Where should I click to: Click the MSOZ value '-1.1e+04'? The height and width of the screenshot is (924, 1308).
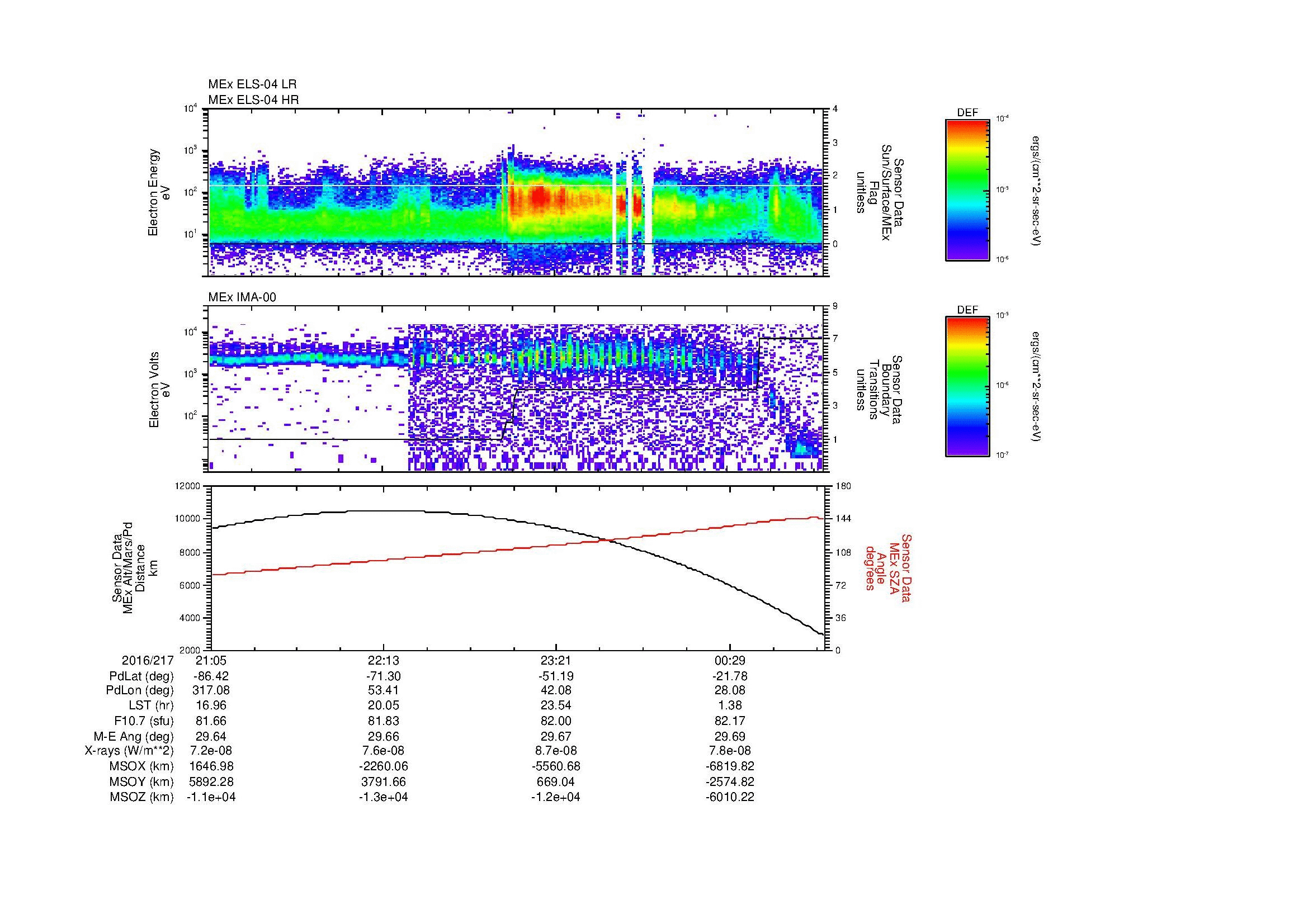pyautogui.click(x=211, y=797)
